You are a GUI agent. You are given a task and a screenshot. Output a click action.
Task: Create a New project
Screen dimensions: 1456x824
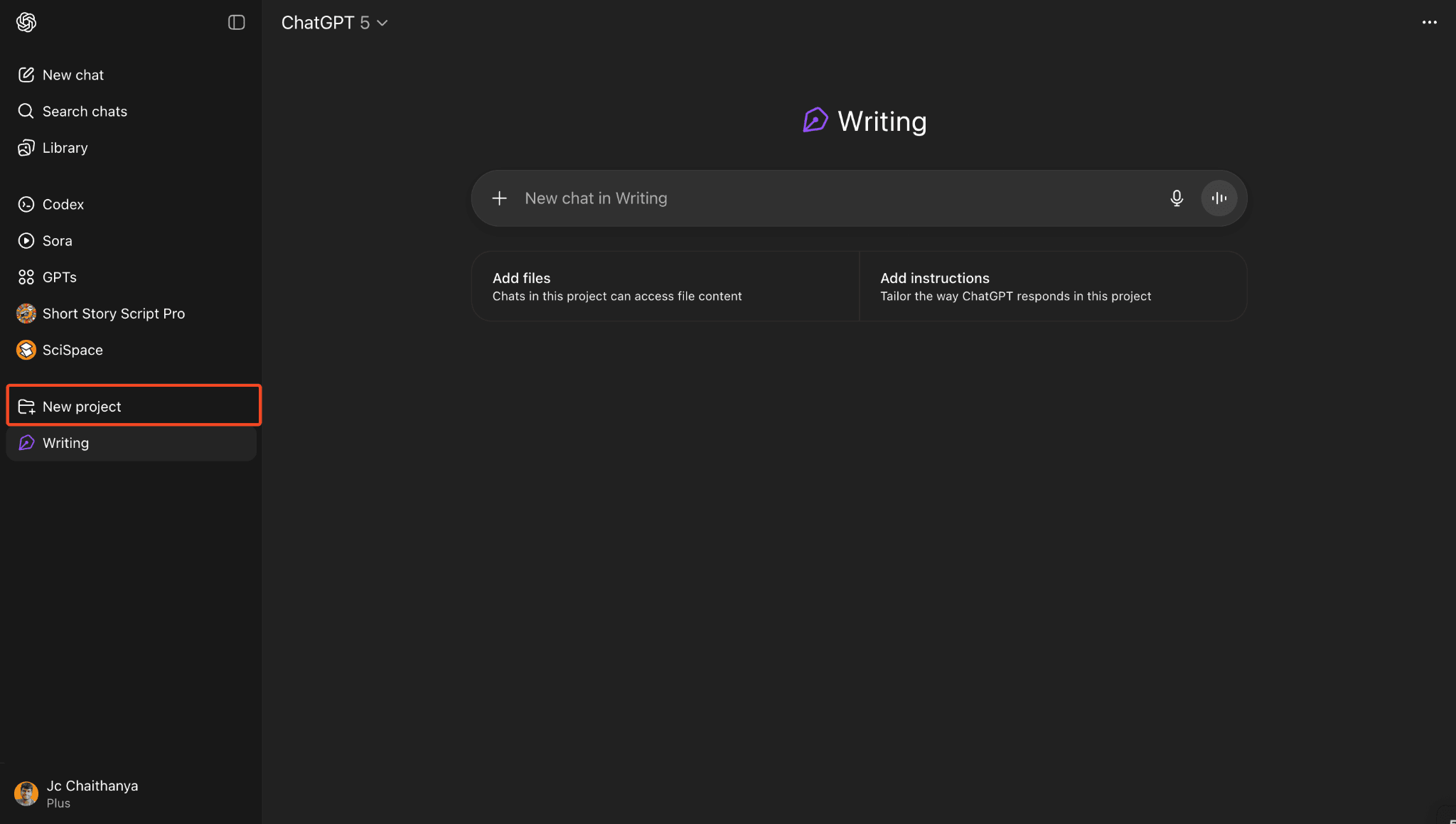point(82,406)
